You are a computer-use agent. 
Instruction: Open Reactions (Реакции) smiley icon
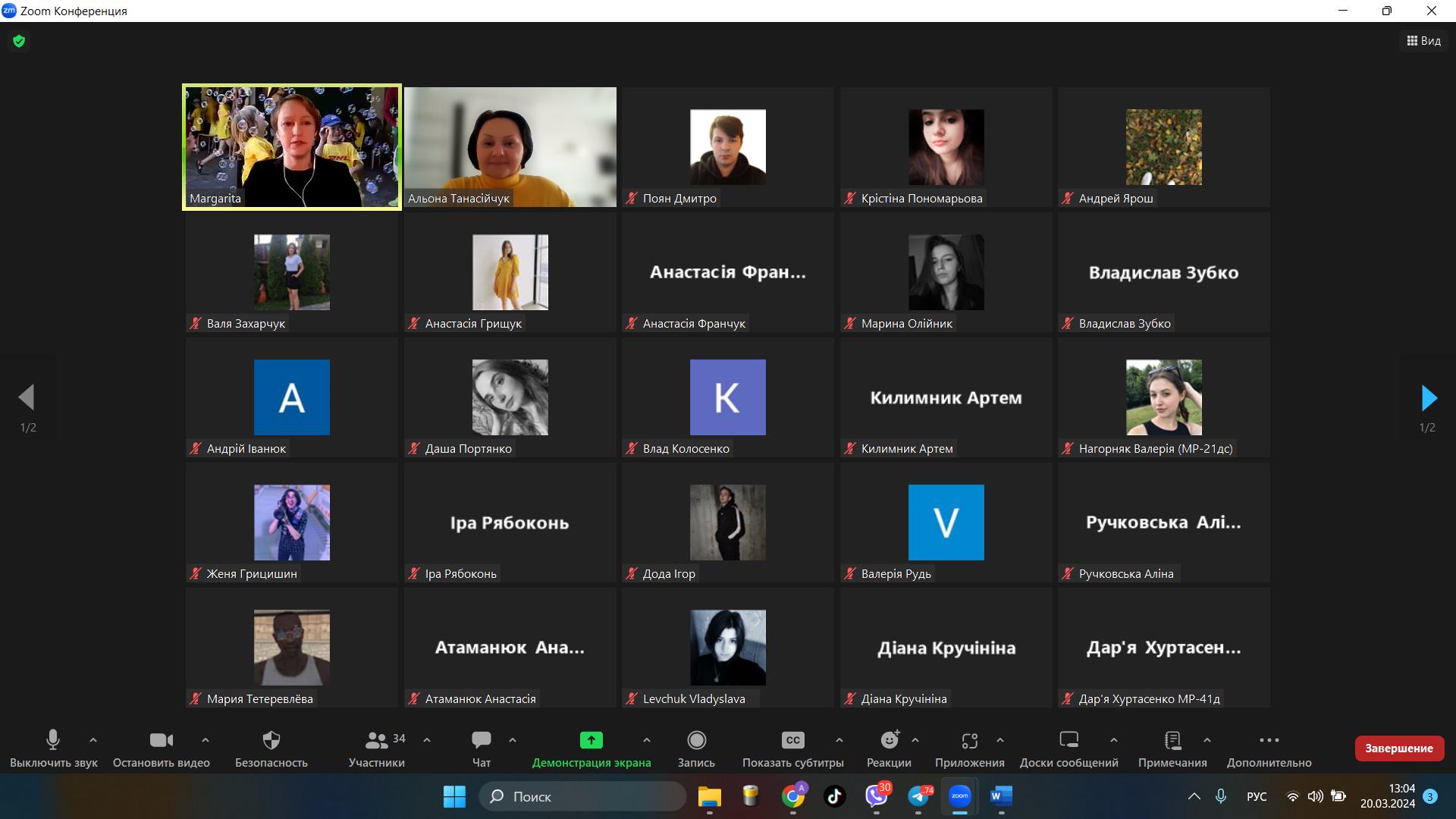pyautogui.click(x=889, y=740)
